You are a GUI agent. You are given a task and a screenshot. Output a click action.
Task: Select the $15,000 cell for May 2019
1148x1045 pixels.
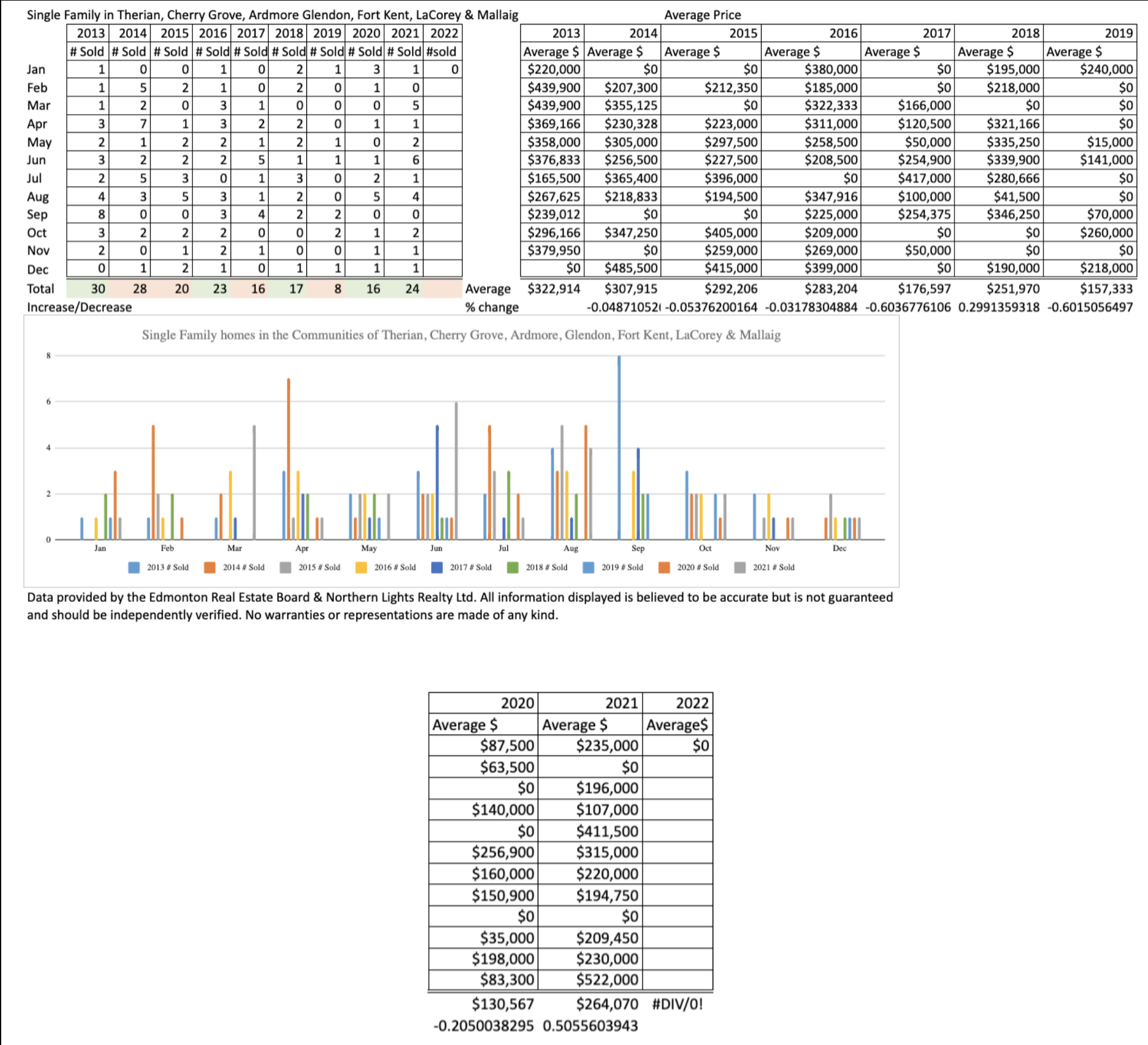(x=1089, y=142)
